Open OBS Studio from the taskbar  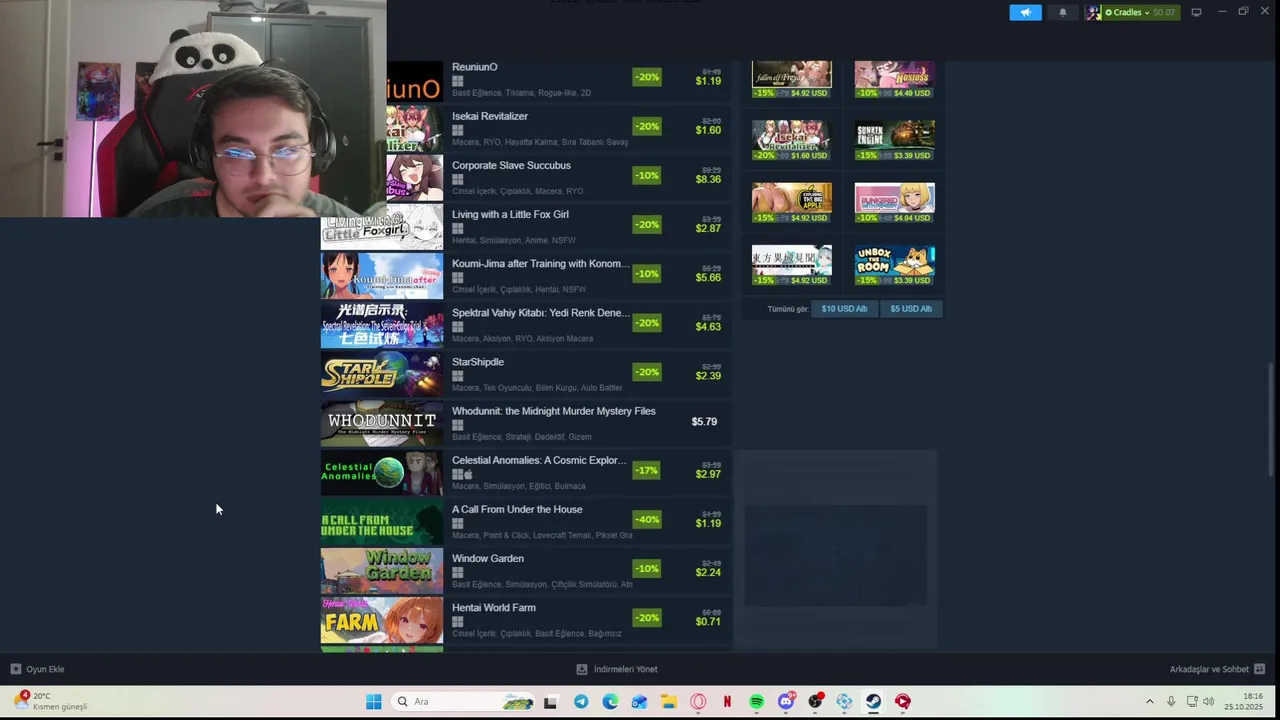pyautogui.click(x=815, y=702)
